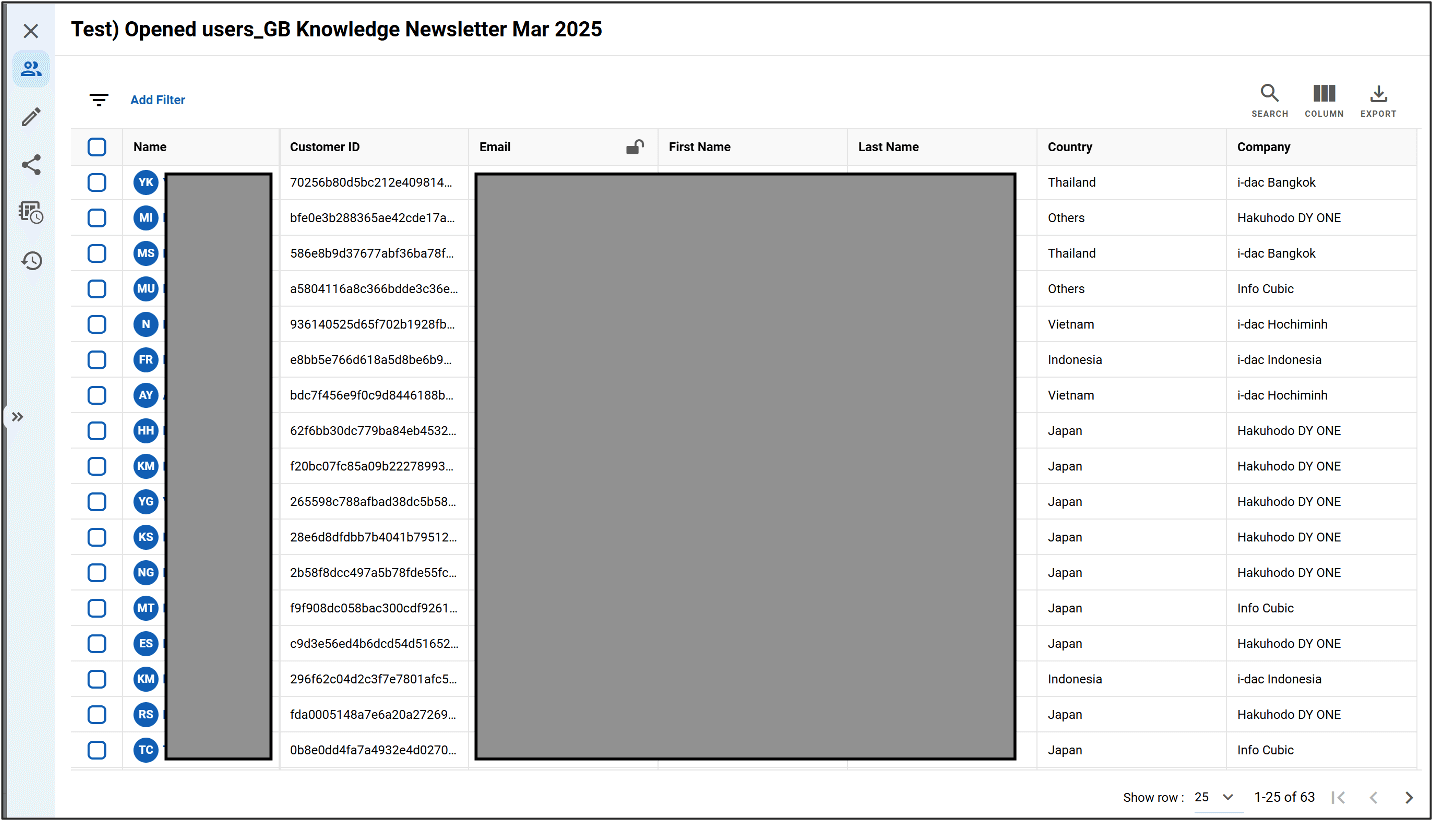Open the history clock icon in the sidebar
1432x820 pixels.
(x=30, y=260)
